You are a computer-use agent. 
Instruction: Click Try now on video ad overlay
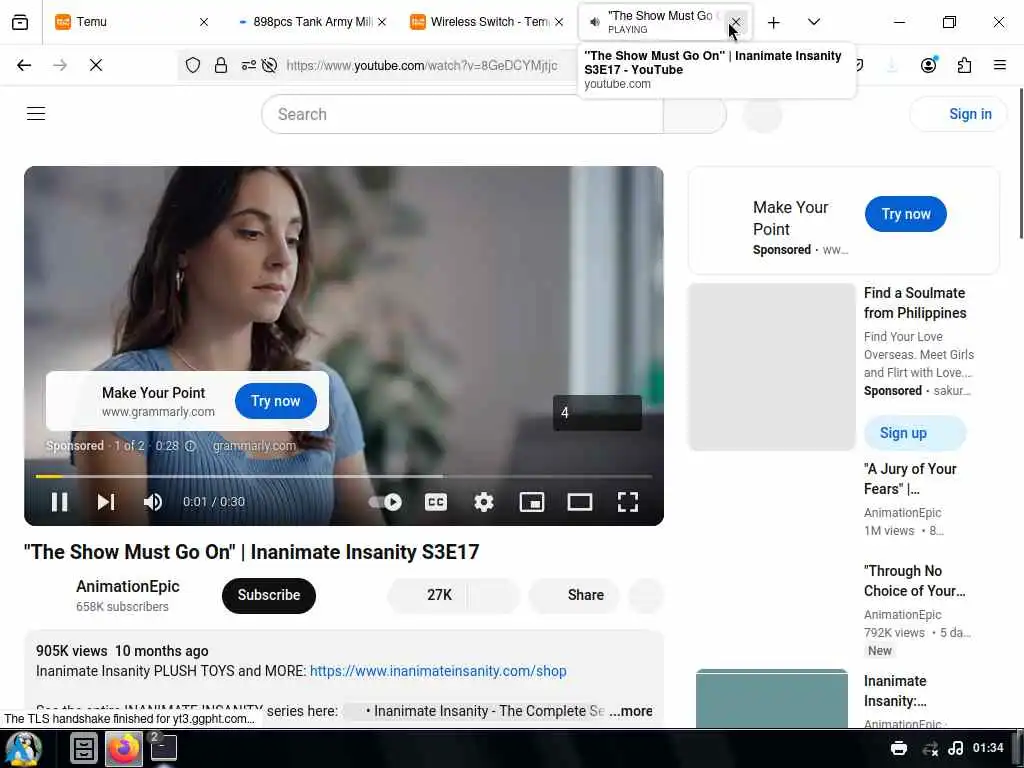(276, 401)
